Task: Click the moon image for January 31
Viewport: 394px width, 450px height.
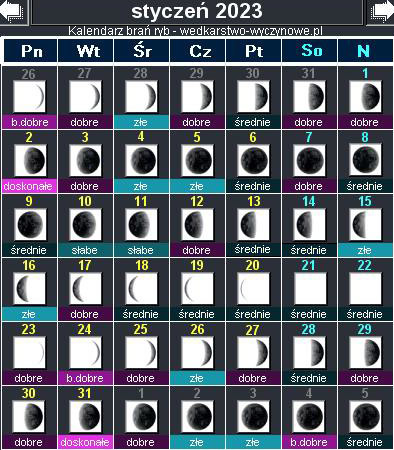Action: coord(85,416)
